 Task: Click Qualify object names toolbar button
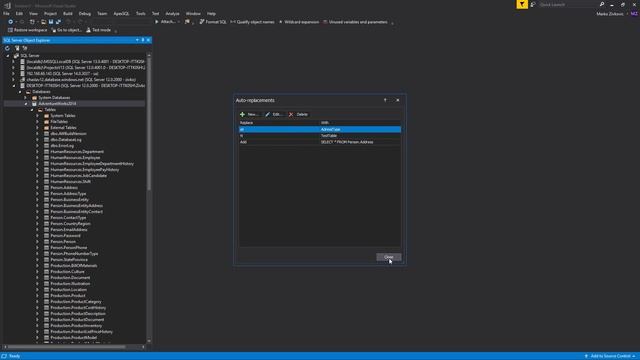252,22
